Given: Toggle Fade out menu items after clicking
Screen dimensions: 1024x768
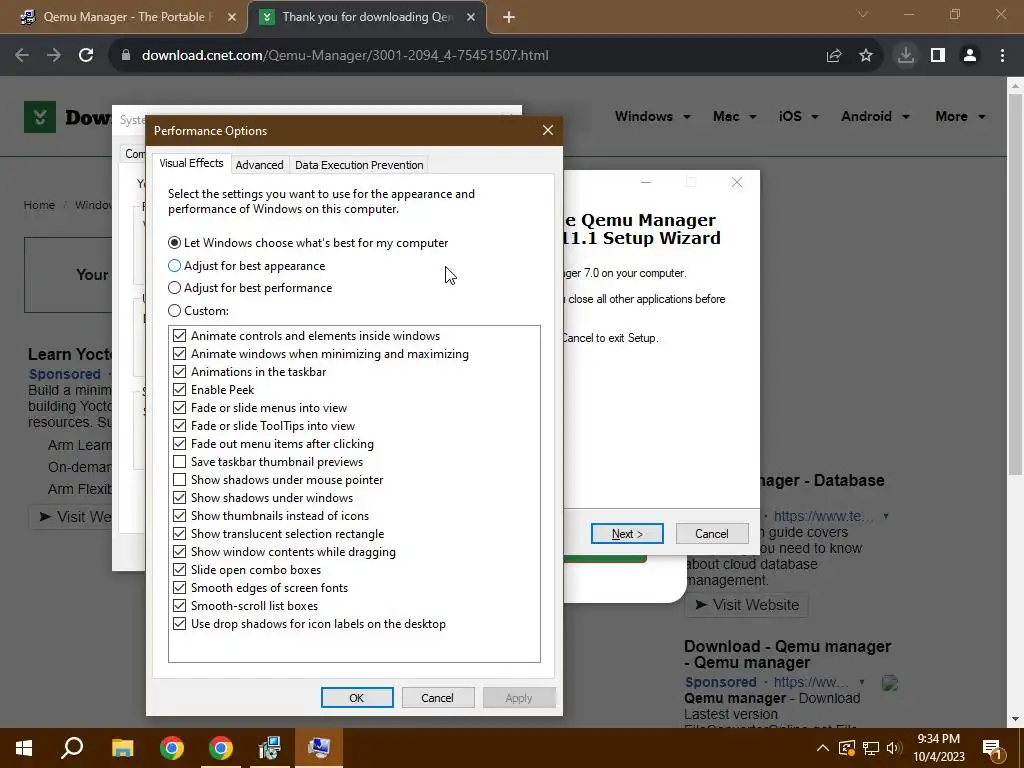Looking at the screenshot, I should click(179, 444).
